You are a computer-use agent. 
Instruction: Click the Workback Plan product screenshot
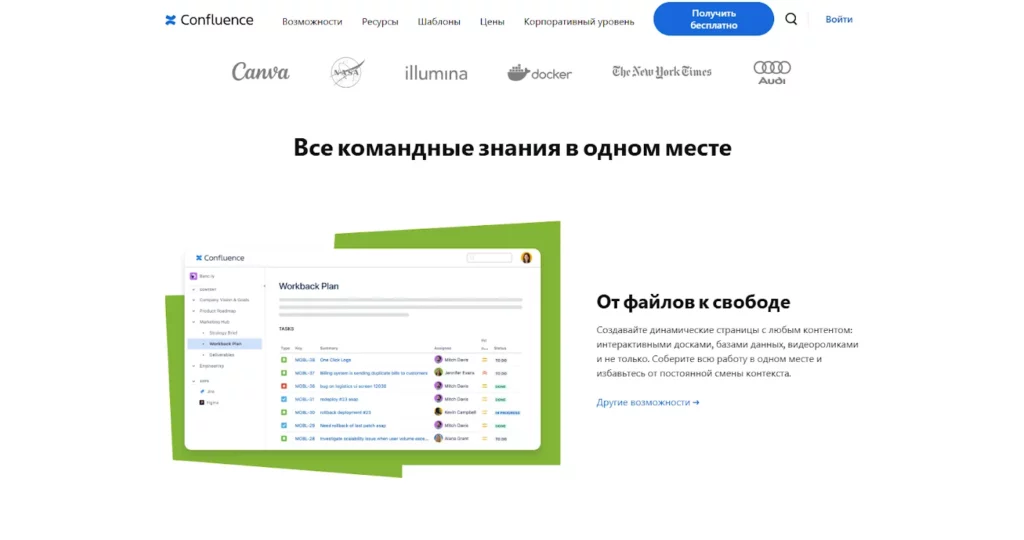[x=362, y=349]
